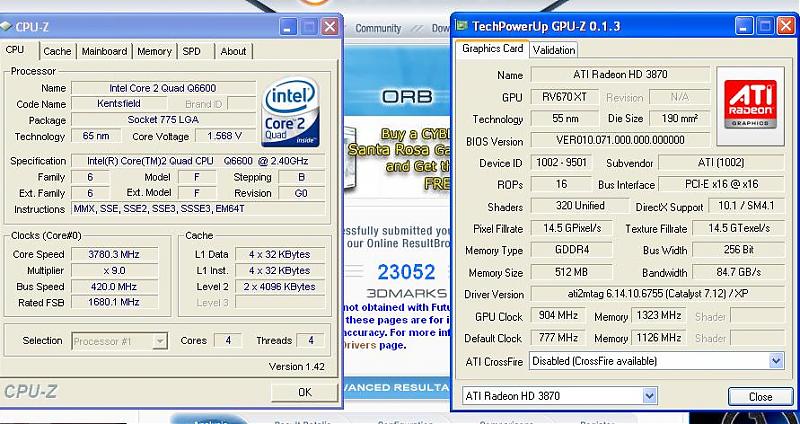The width and height of the screenshot is (800, 424).
Task: Click the Memory Size value 512 MB
Action: pos(571,272)
